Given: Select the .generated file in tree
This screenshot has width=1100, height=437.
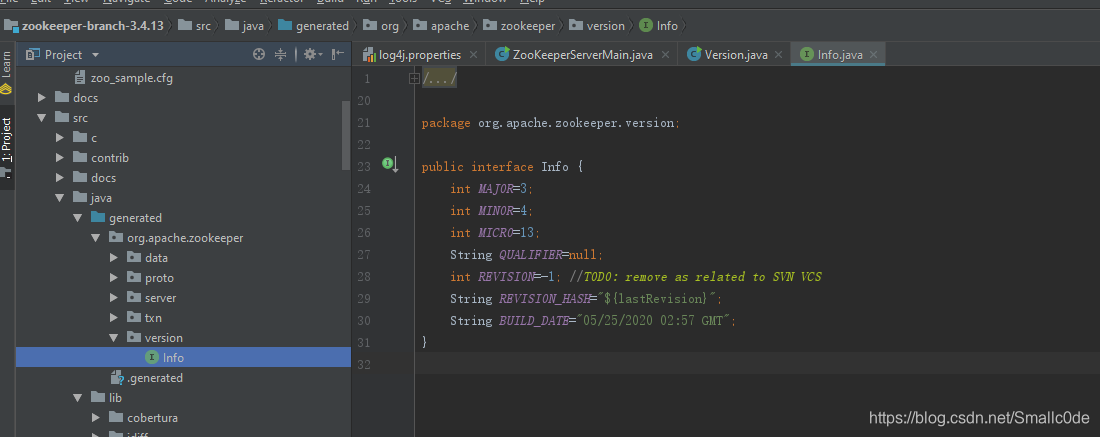Looking at the screenshot, I should click(147, 377).
